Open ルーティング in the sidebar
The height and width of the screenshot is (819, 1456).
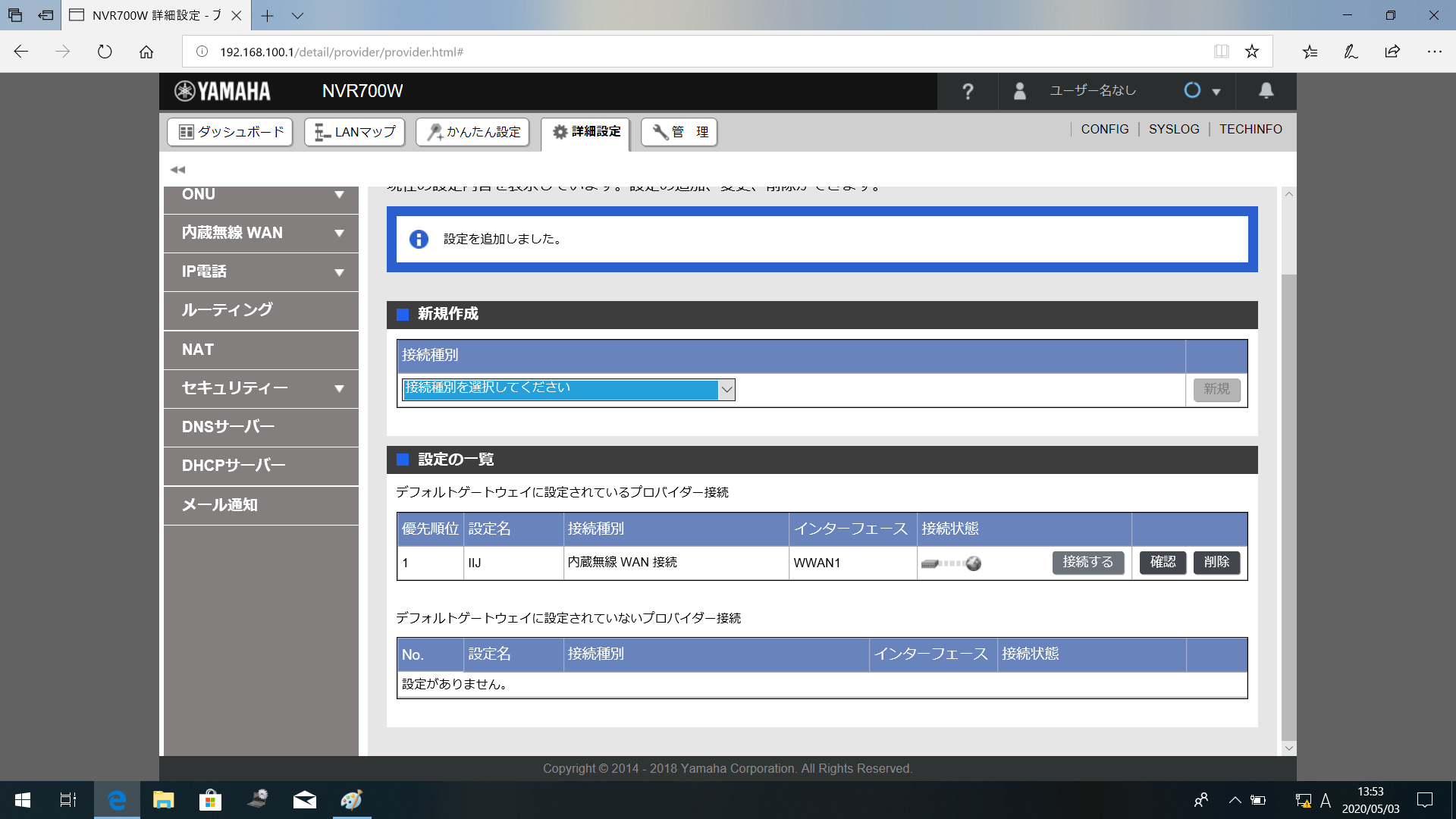[261, 310]
